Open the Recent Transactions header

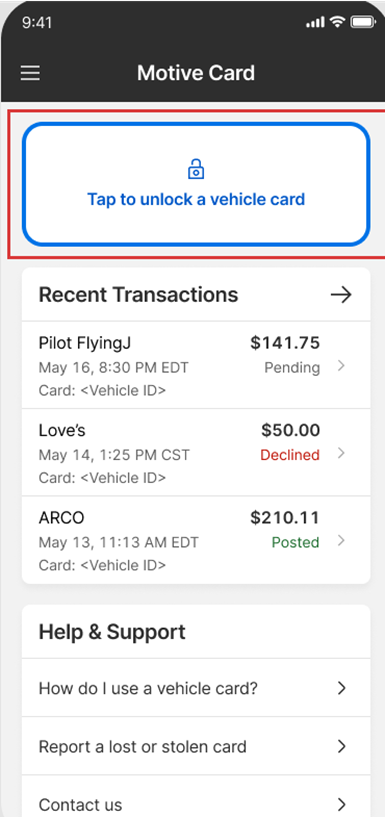[x=196, y=295]
